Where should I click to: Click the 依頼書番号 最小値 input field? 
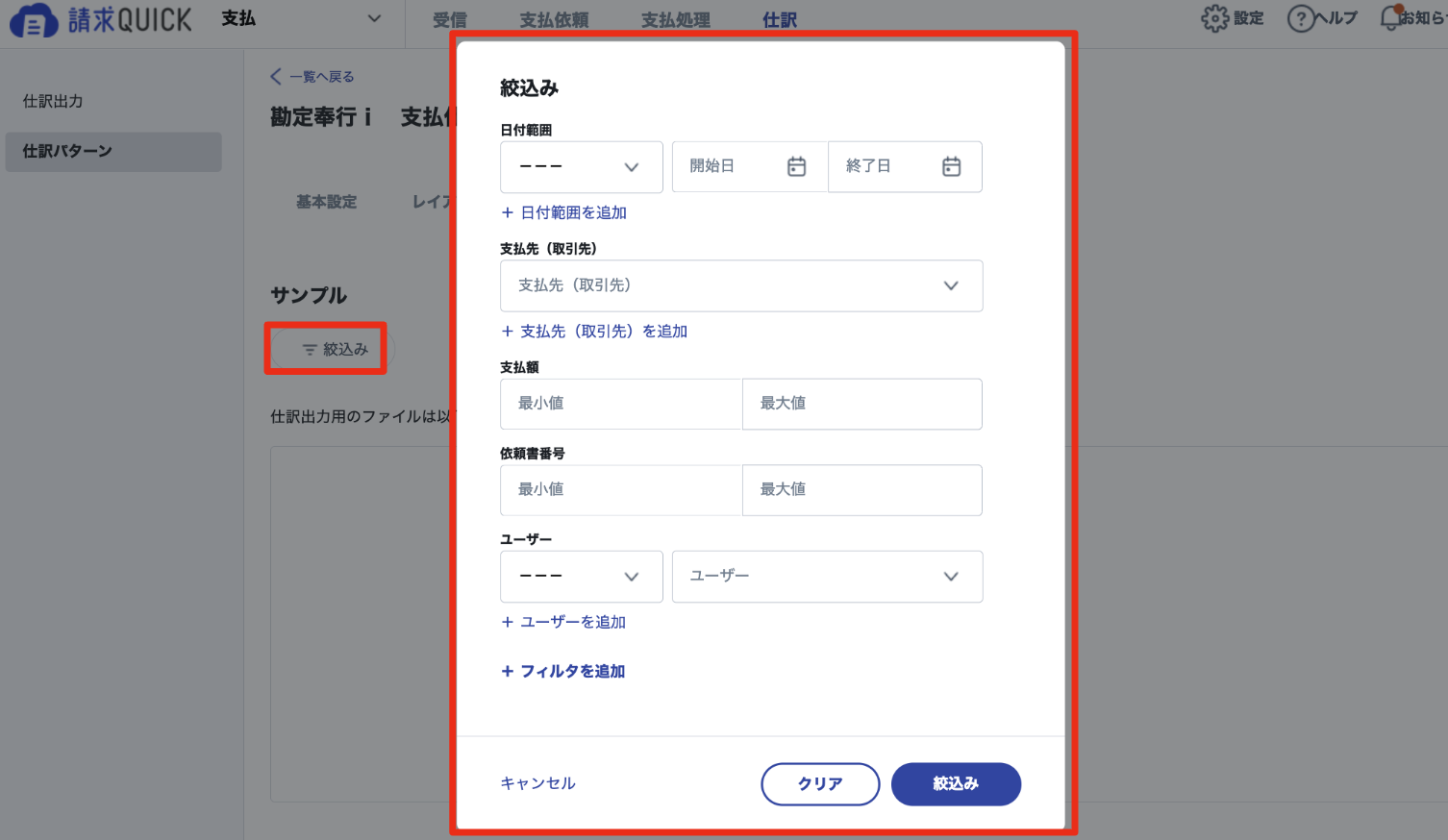(x=621, y=490)
